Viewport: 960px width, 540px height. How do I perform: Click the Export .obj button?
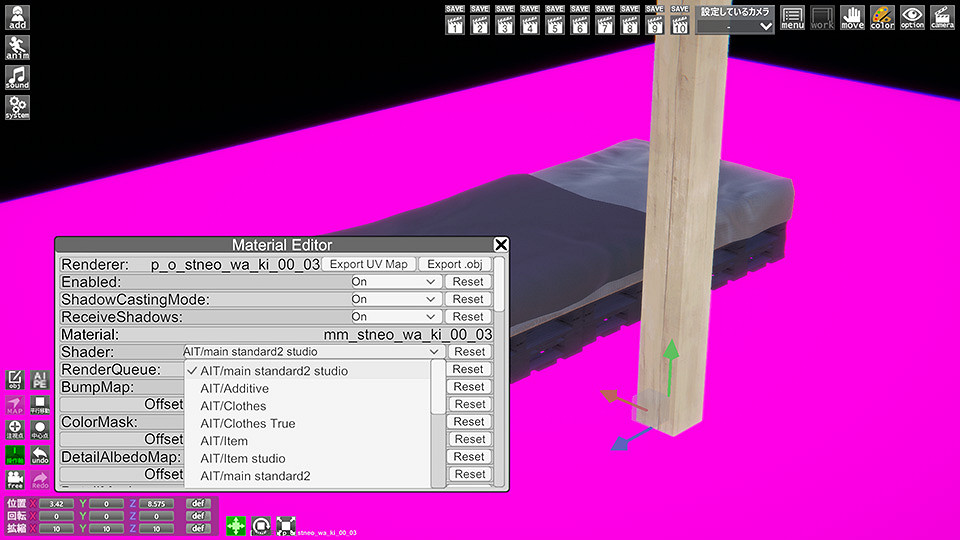455,264
